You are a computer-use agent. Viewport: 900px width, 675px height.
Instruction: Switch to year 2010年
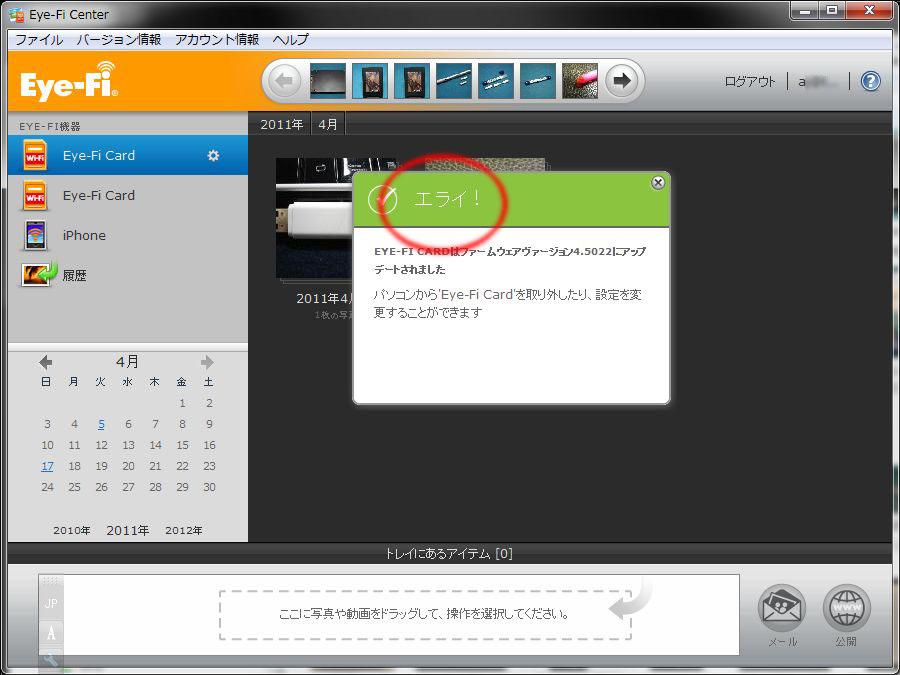click(x=72, y=530)
